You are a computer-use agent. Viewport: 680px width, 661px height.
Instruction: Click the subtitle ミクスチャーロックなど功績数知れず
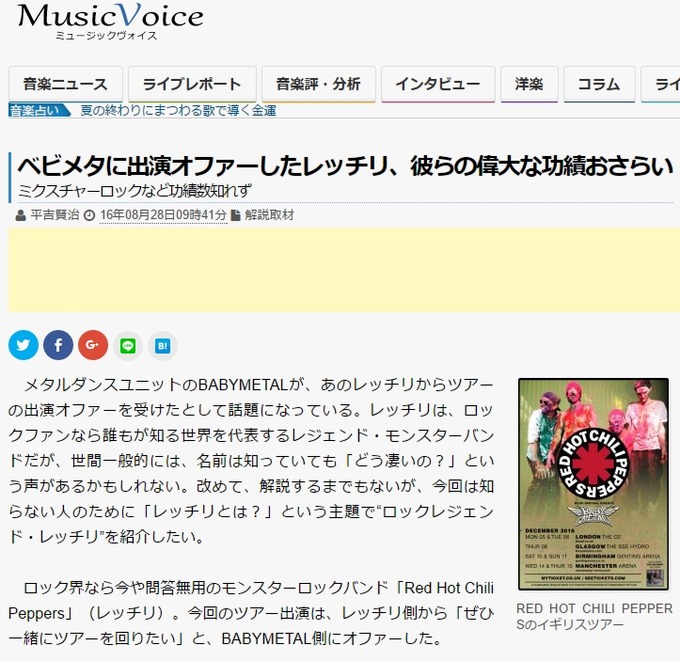134,190
